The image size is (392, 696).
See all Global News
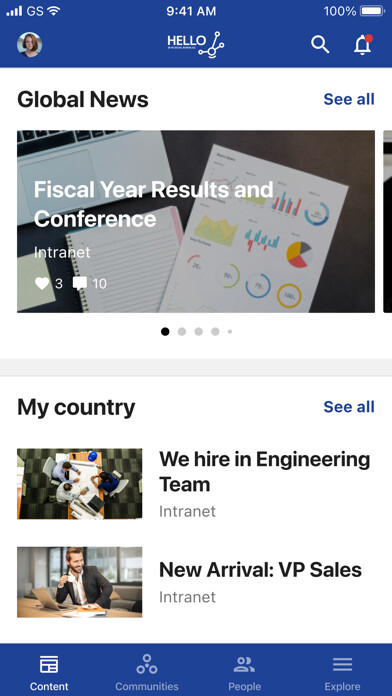349,99
